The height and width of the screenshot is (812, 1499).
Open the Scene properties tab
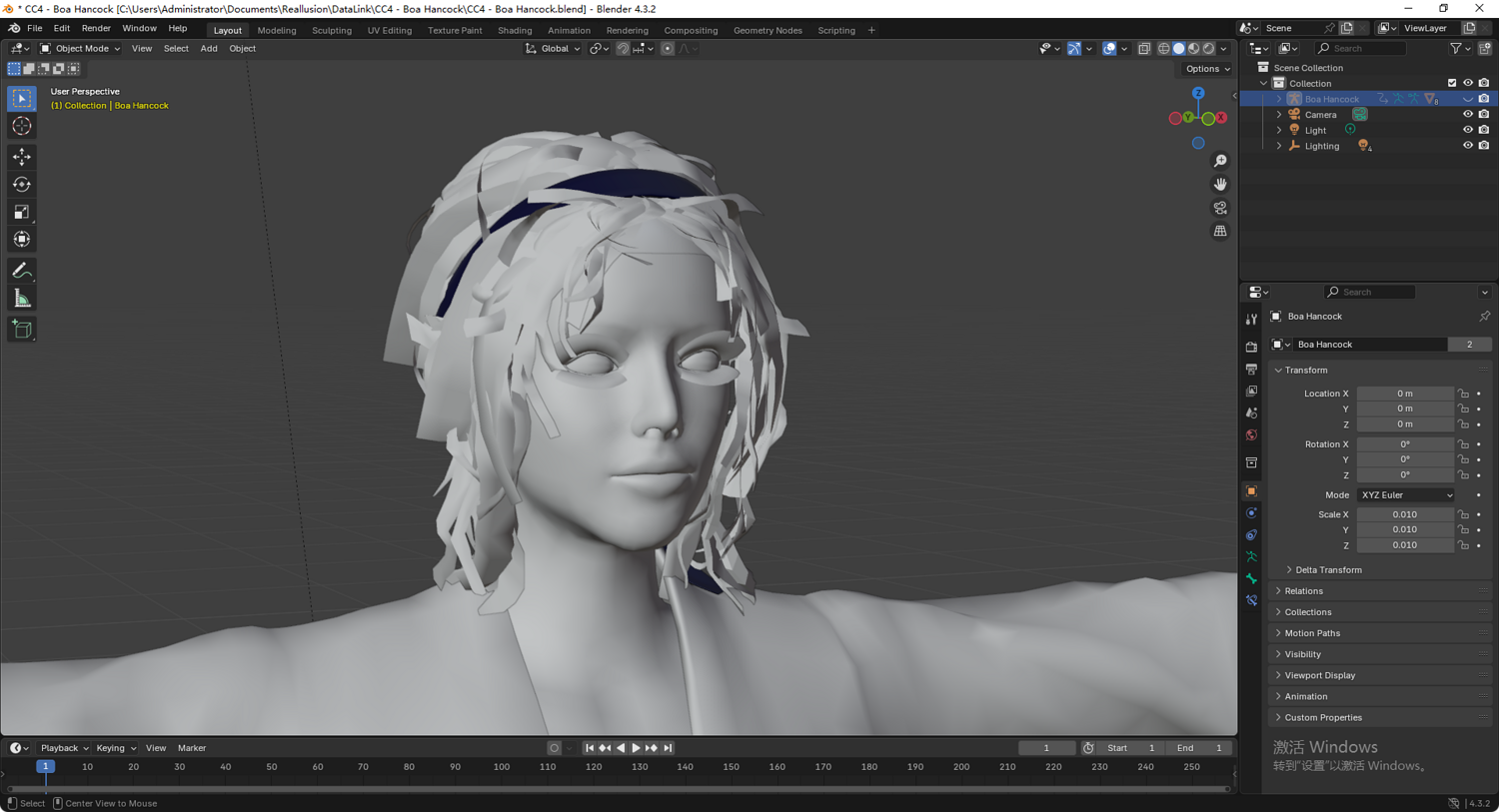[1251, 413]
